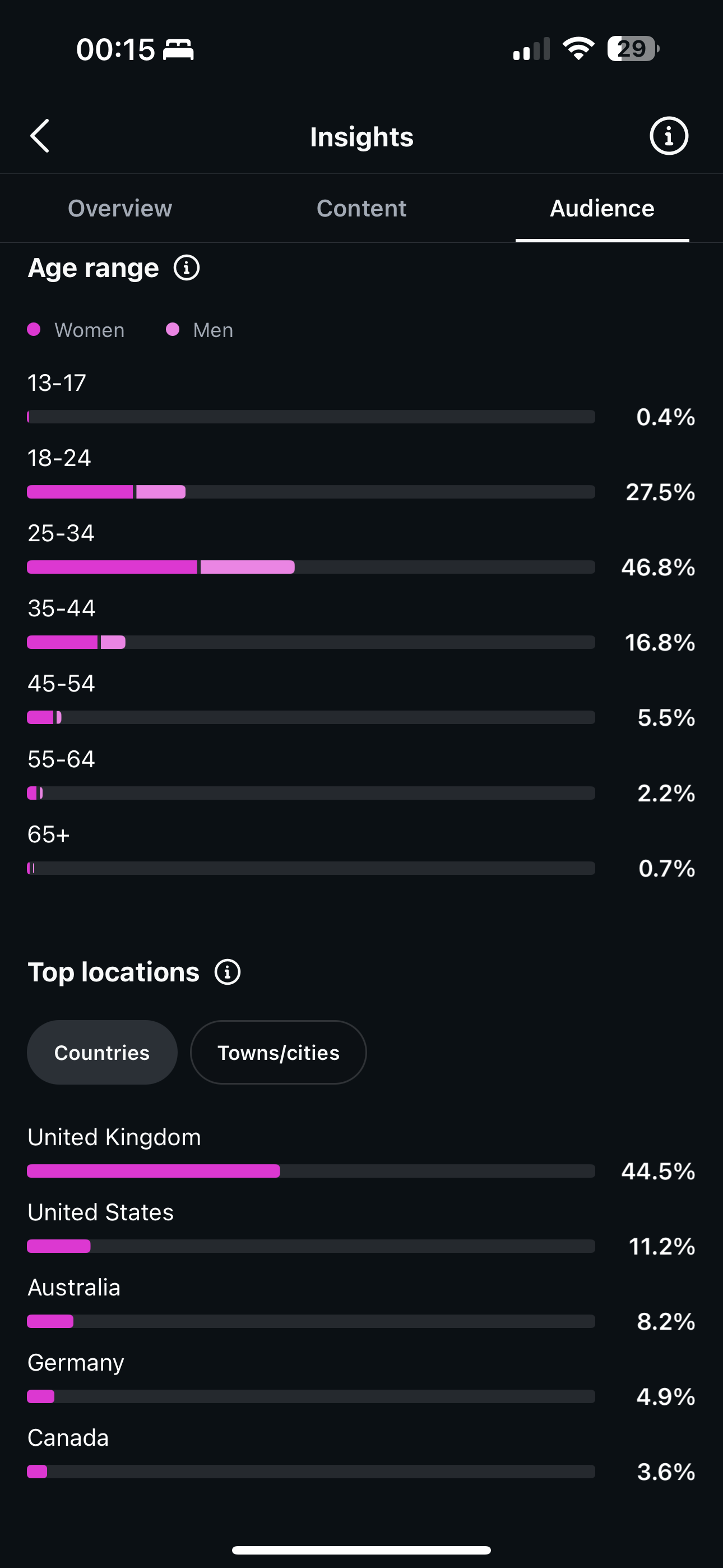Tap the Age range info icon
This screenshot has height=1568, width=723.
tap(187, 268)
